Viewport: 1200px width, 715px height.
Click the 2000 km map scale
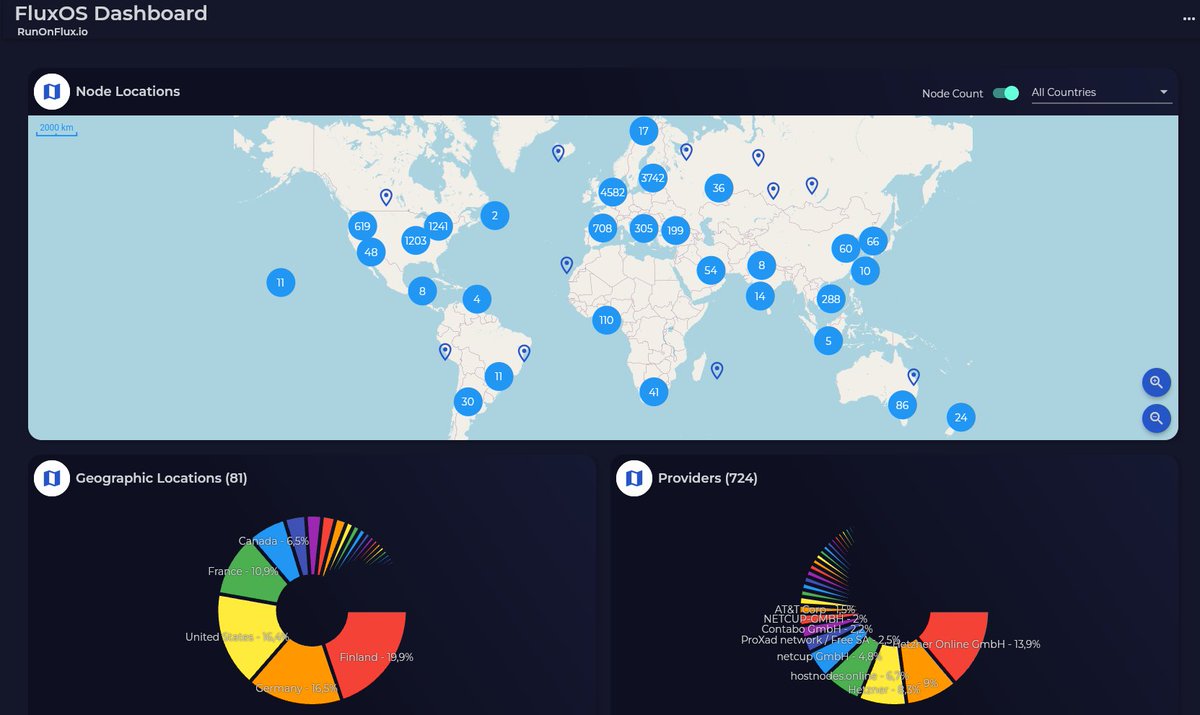(56, 129)
